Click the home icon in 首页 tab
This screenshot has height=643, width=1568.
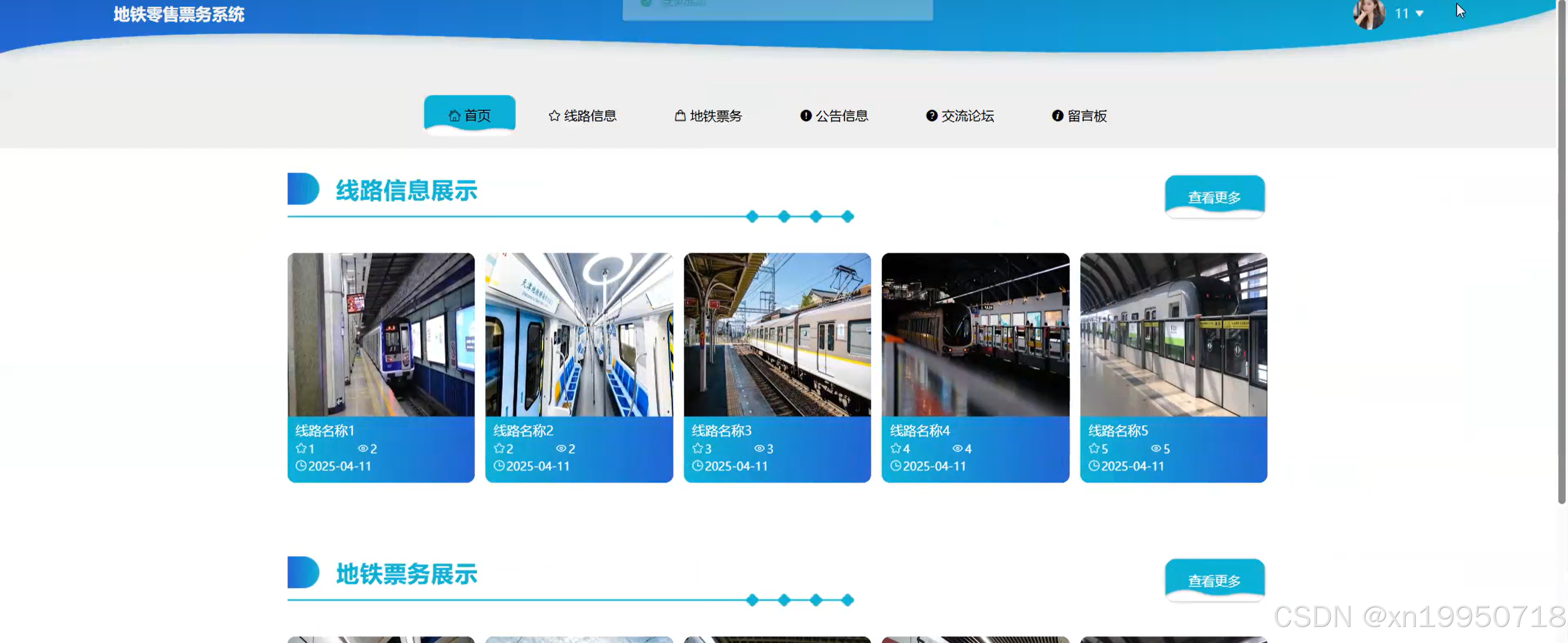pos(454,116)
